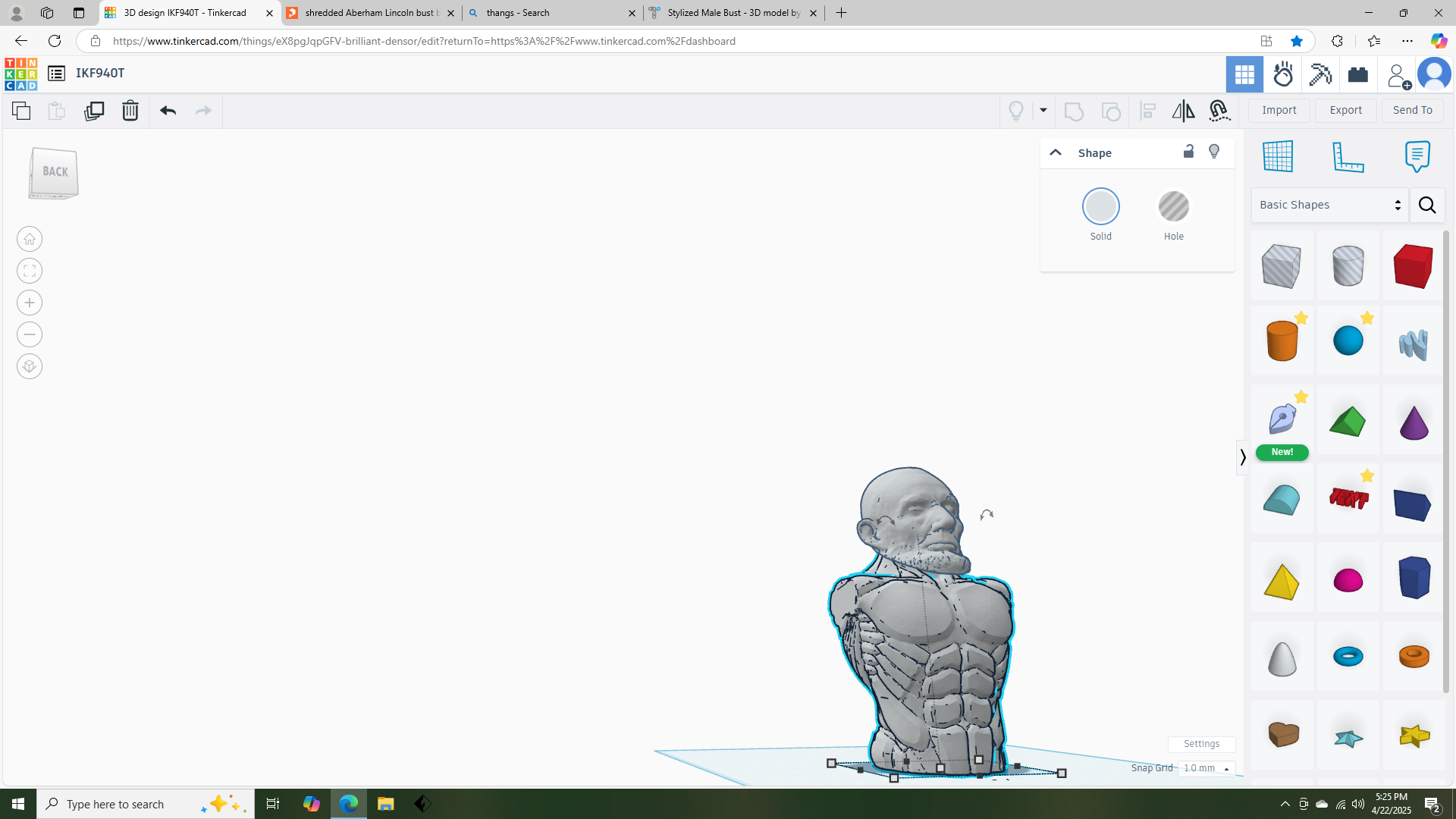This screenshot has height=819, width=1456.
Task: Click the BACK face of view cube
Action: click(55, 172)
